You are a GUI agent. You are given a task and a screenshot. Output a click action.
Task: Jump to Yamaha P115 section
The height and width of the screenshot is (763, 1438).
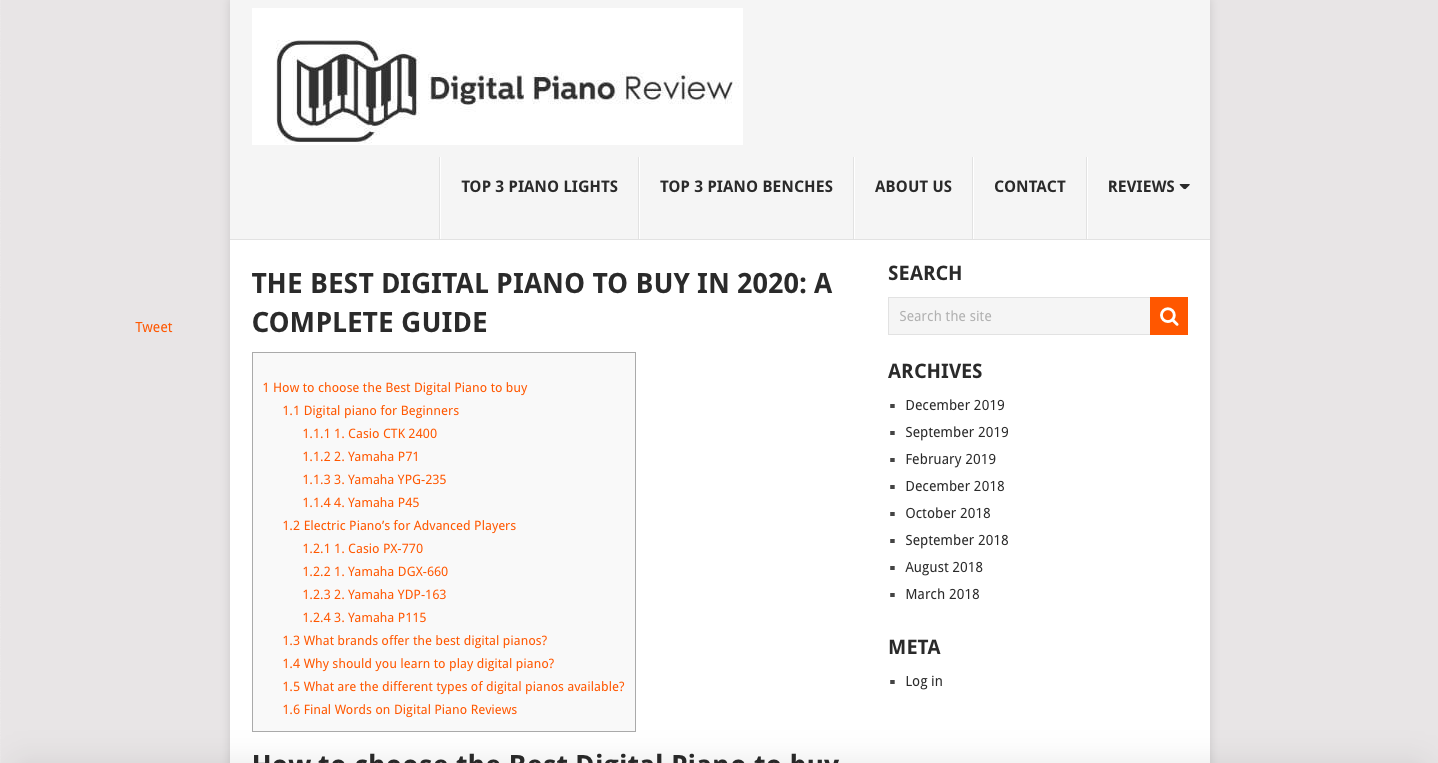click(x=365, y=617)
